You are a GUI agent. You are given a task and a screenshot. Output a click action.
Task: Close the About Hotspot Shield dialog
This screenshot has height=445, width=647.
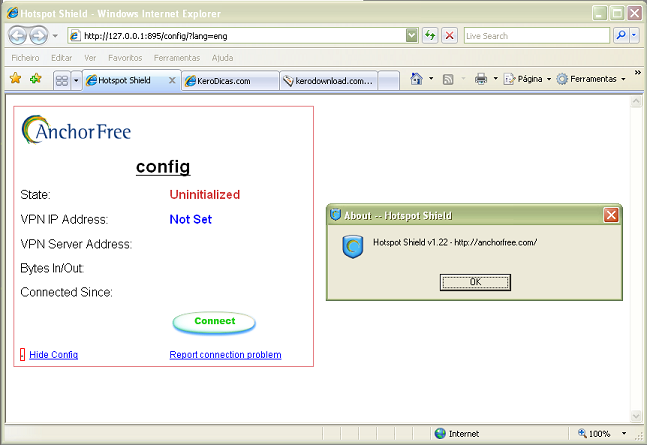(611, 215)
